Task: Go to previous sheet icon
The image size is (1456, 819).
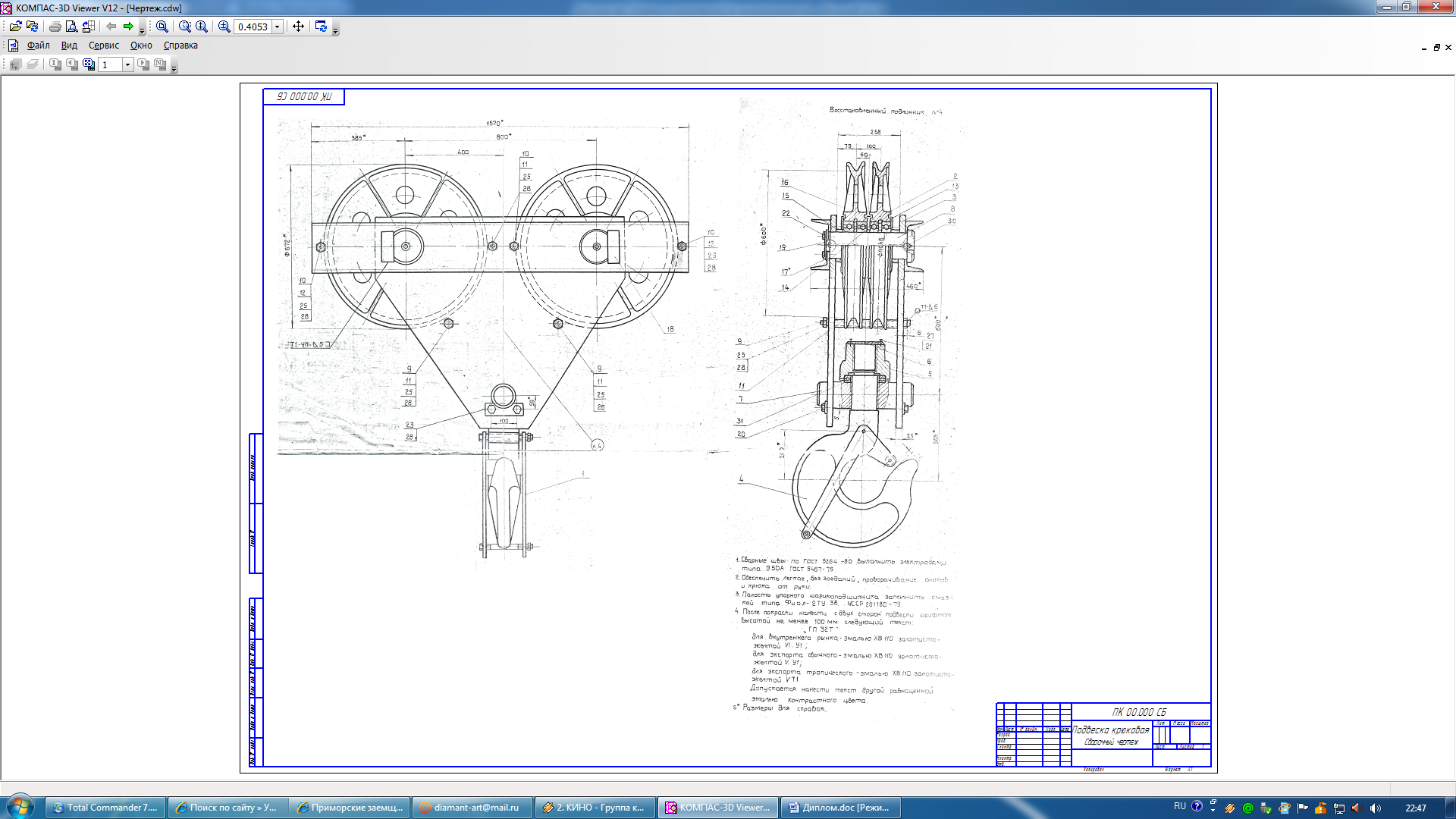Action: pyautogui.click(x=72, y=64)
